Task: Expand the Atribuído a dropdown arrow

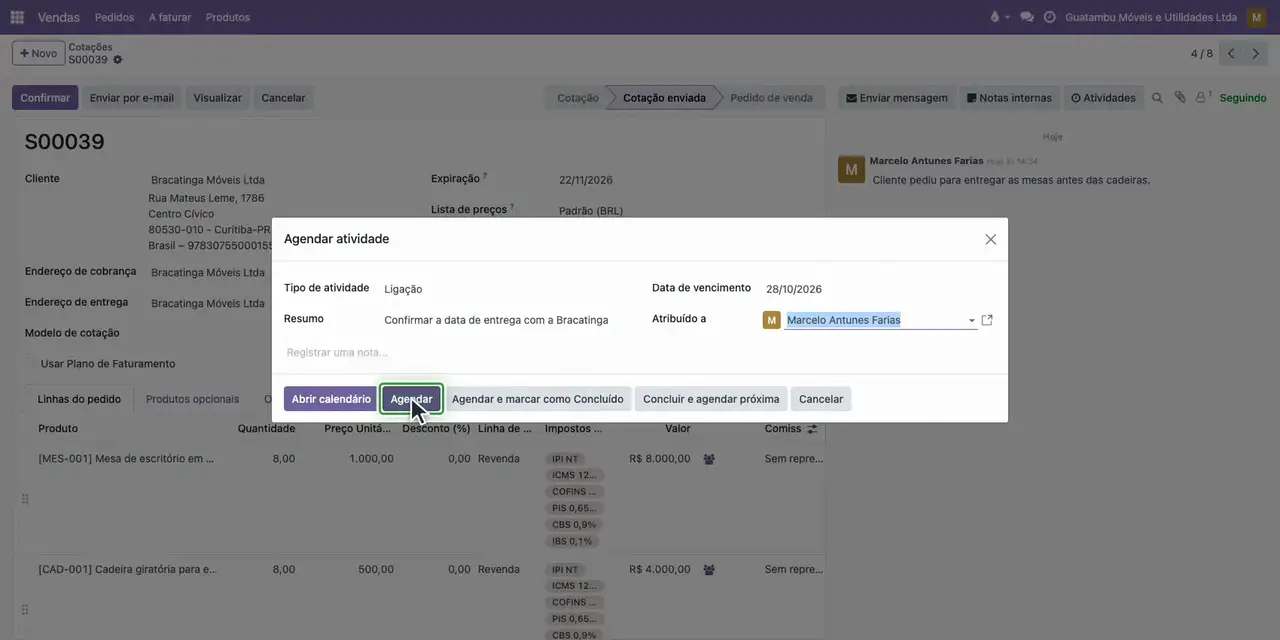Action: 971,321
